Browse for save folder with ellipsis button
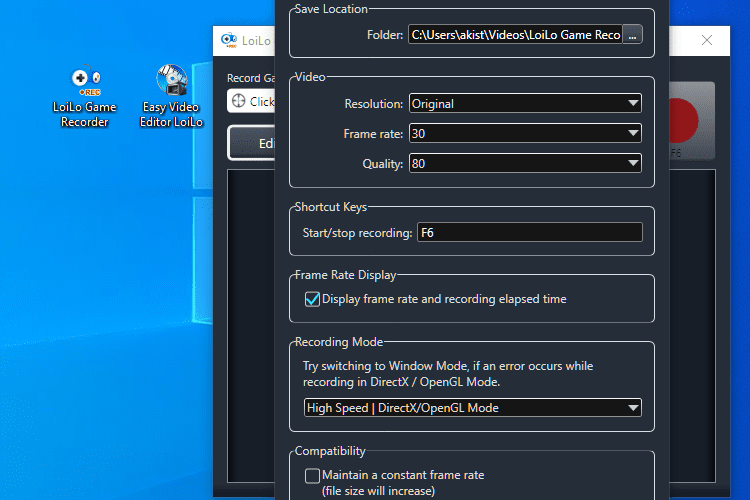Image resolution: width=750 pixels, height=500 pixels. pyautogui.click(x=632, y=34)
